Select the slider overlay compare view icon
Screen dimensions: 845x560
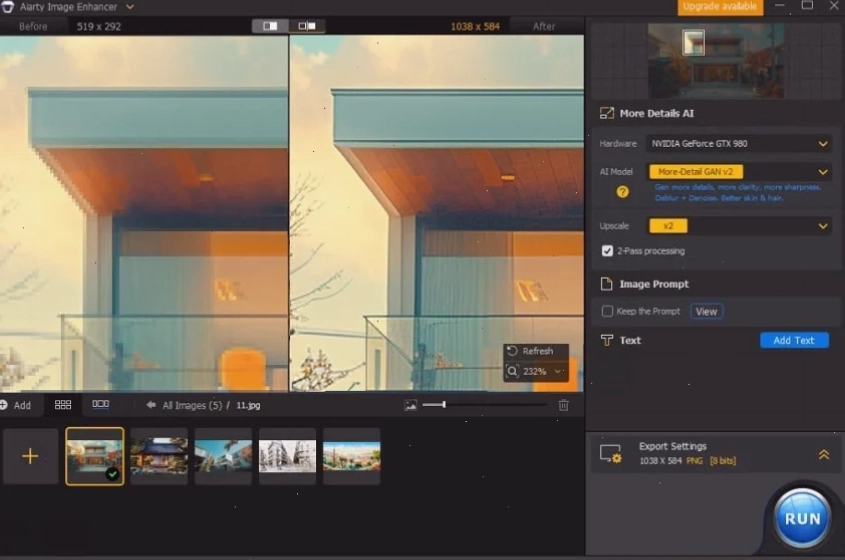click(x=307, y=26)
